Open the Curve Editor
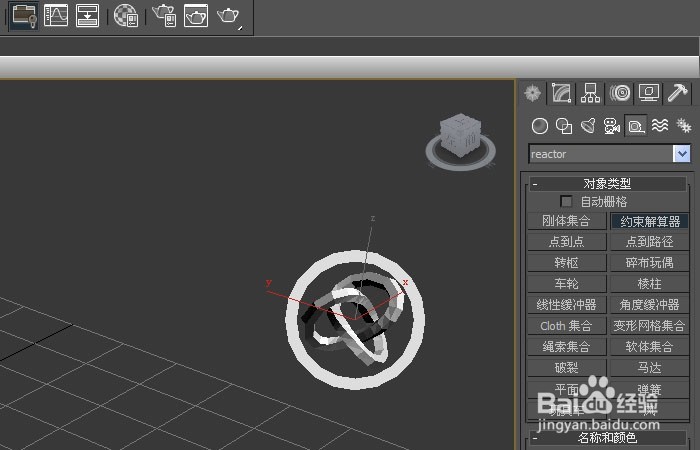This screenshot has width=700, height=450. point(56,15)
